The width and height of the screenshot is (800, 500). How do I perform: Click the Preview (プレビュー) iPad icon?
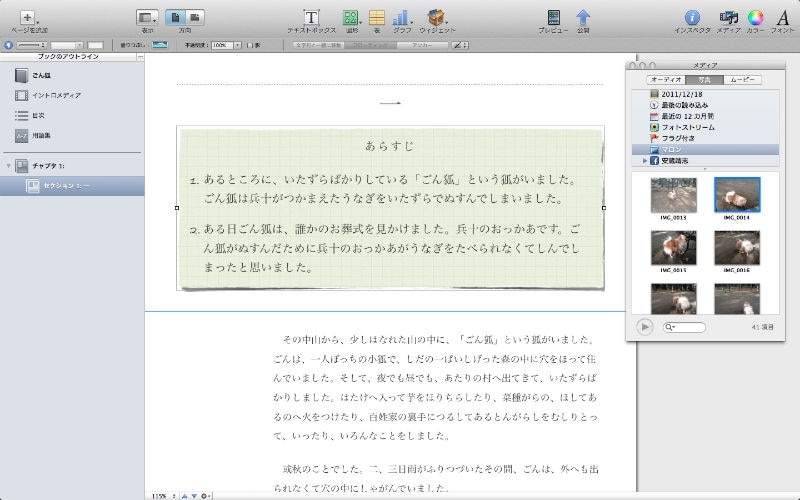click(x=553, y=18)
